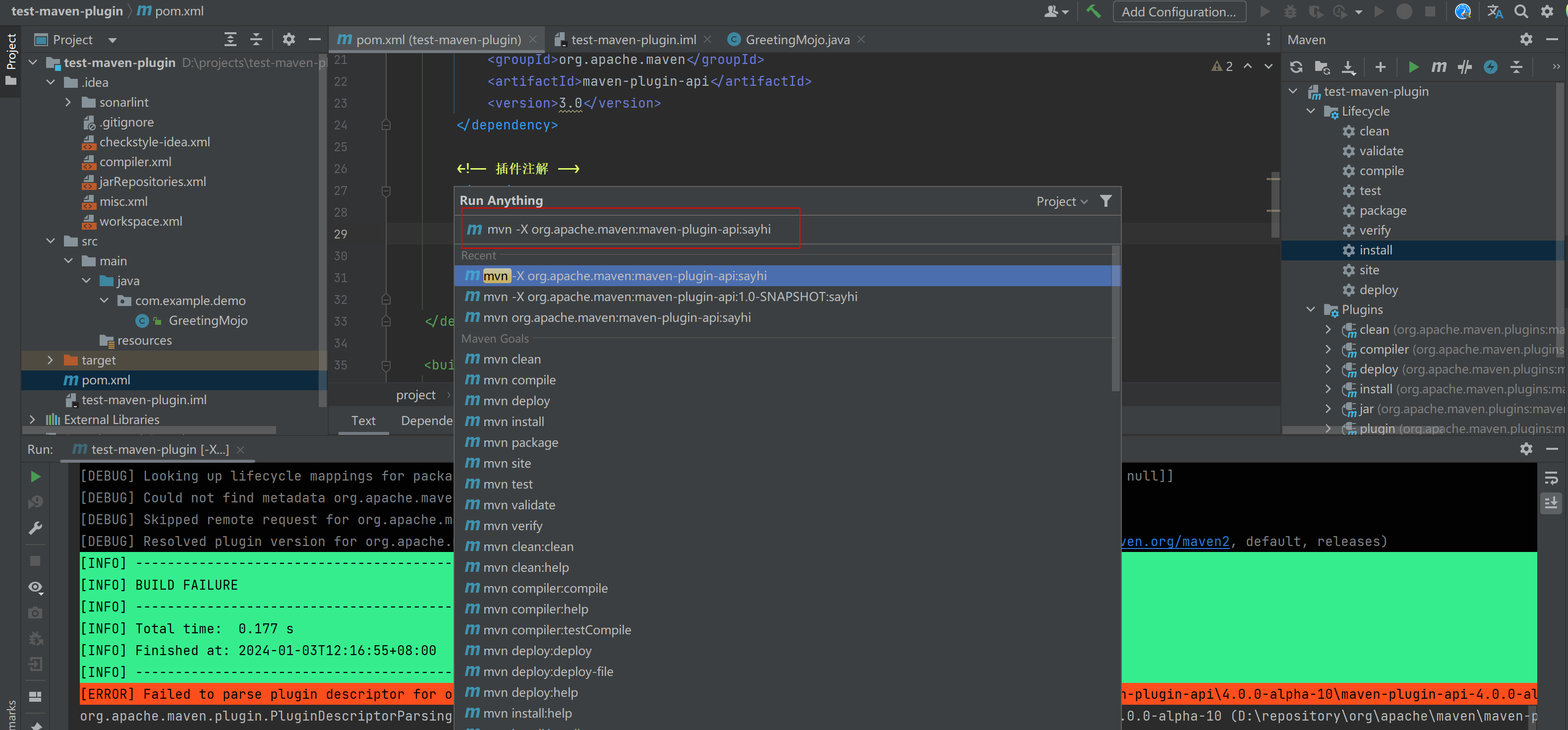Screen dimensions: 1568x730
Task: Toggle the filter funnel in Run Anything popup
Action: (1106, 201)
